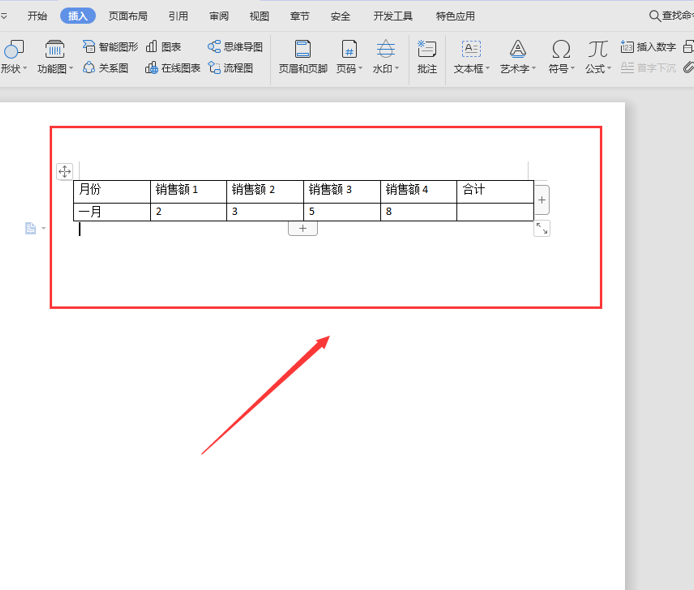Viewport: 694px width, 590px height.
Task: Click the 销售额 1 header cell
Action: [x=189, y=192]
